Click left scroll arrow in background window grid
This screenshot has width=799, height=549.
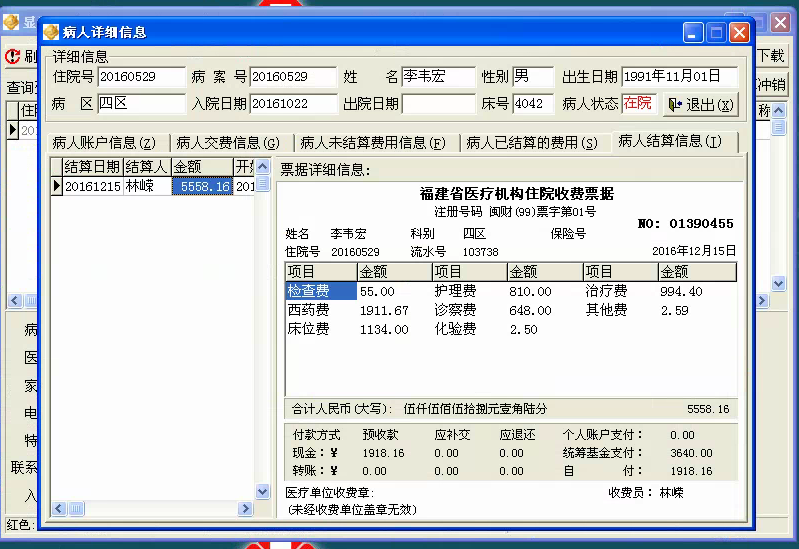coord(14,301)
